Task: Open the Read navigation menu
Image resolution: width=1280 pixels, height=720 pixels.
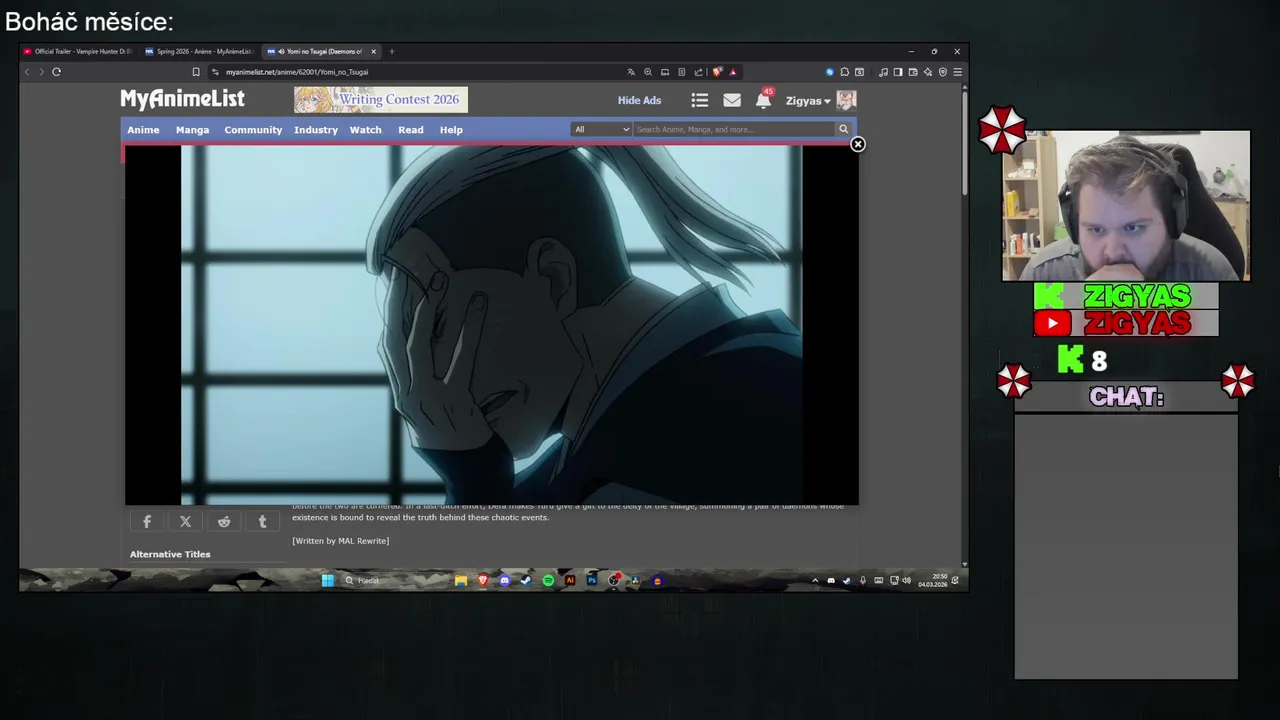Action: [x=411, y=130]
